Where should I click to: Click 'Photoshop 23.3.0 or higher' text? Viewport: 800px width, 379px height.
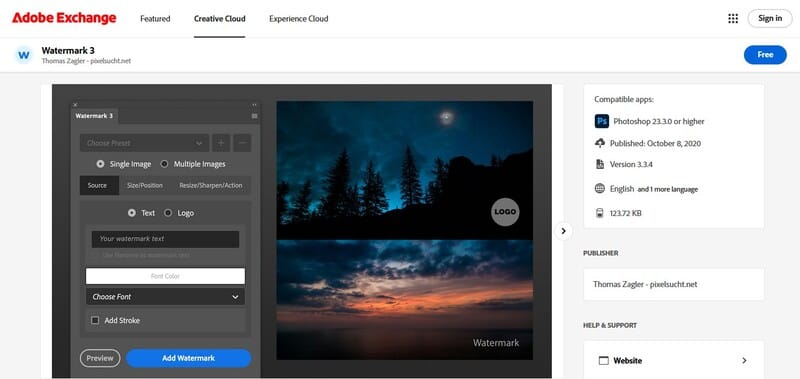[658, 121]
